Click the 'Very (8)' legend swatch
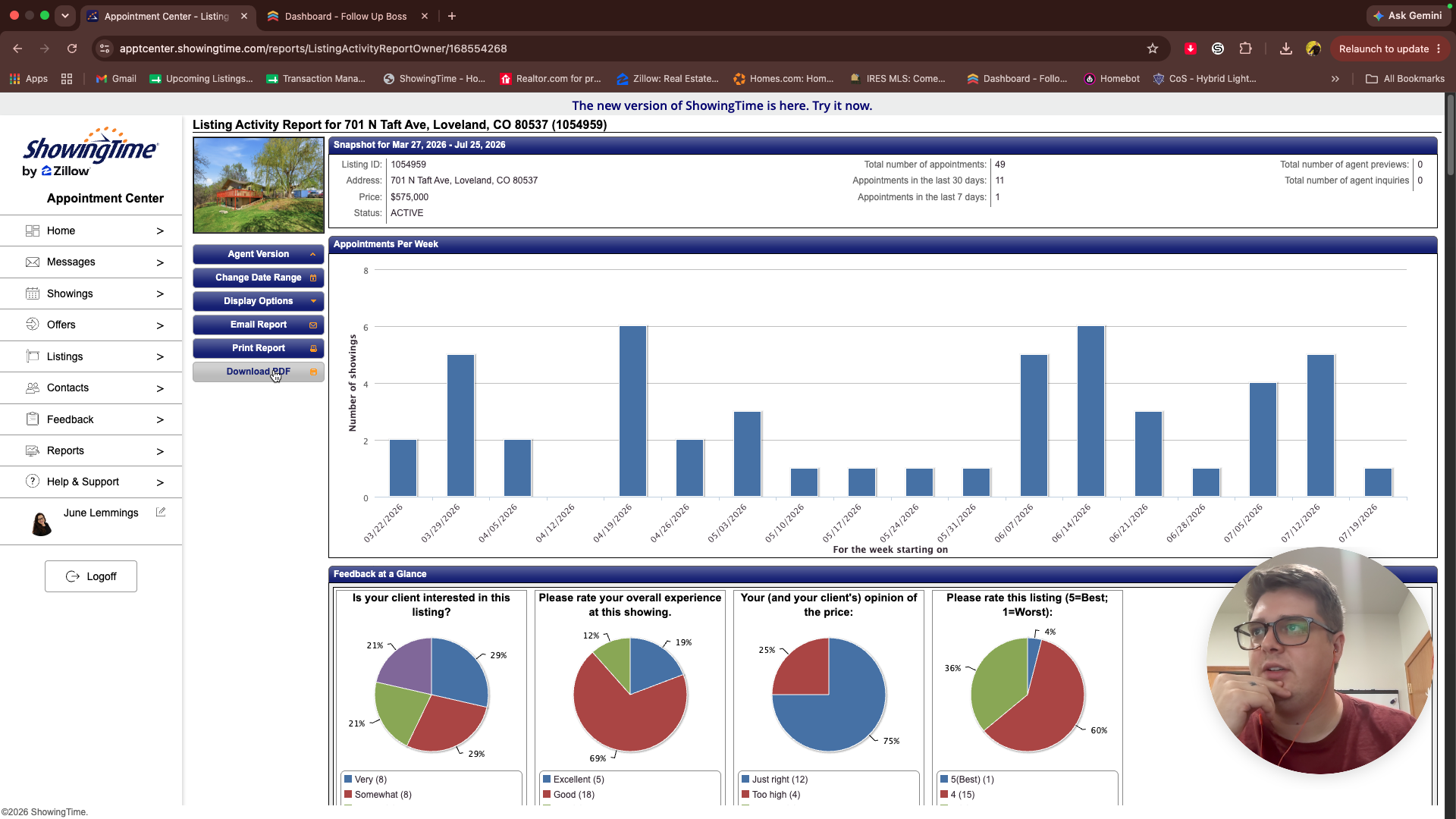The image size is (1456, 819). pos(348,779)
